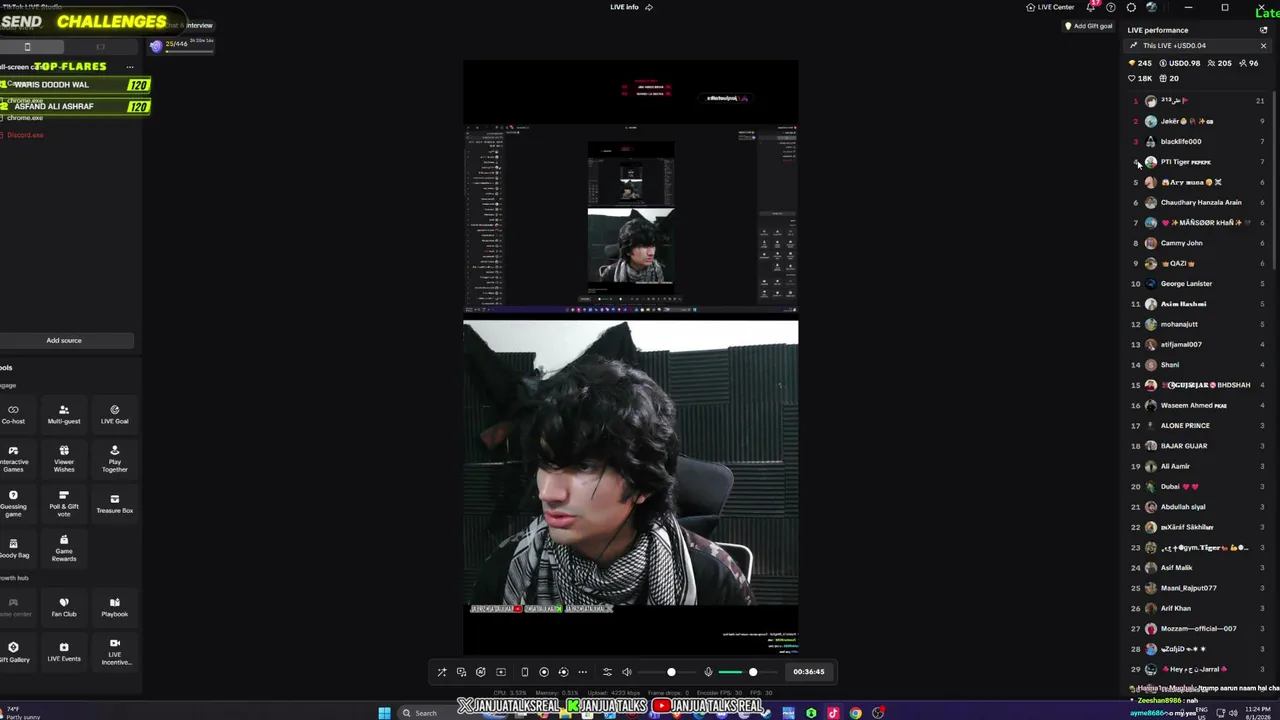Open Play Together tool

pyautogui.click(x=114, y=458)
